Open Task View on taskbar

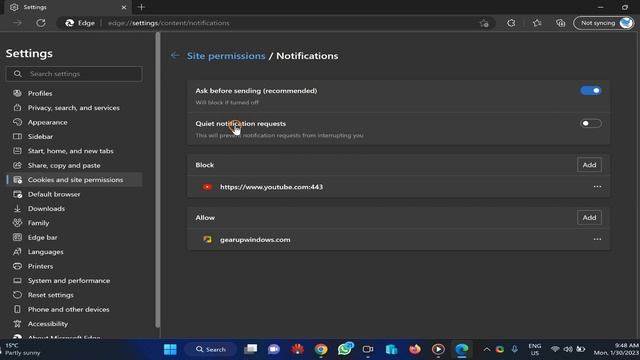coord(251,349)
